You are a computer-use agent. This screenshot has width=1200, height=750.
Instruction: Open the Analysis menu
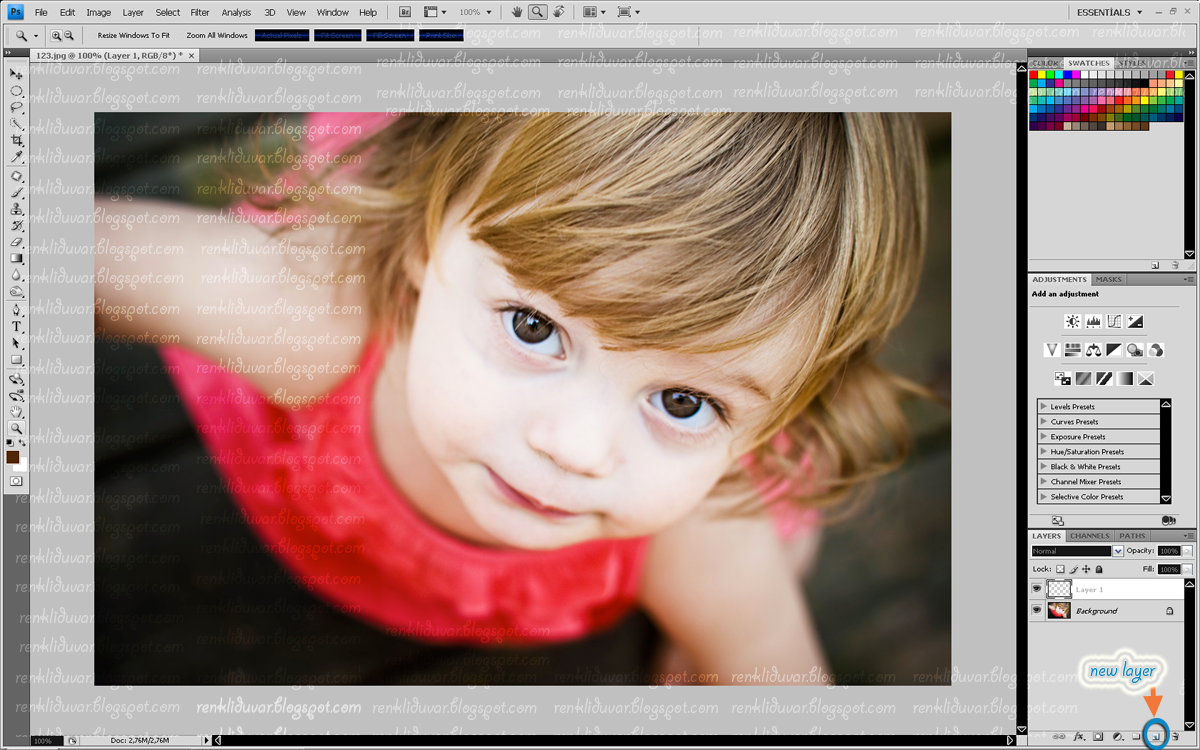(236, 13)
